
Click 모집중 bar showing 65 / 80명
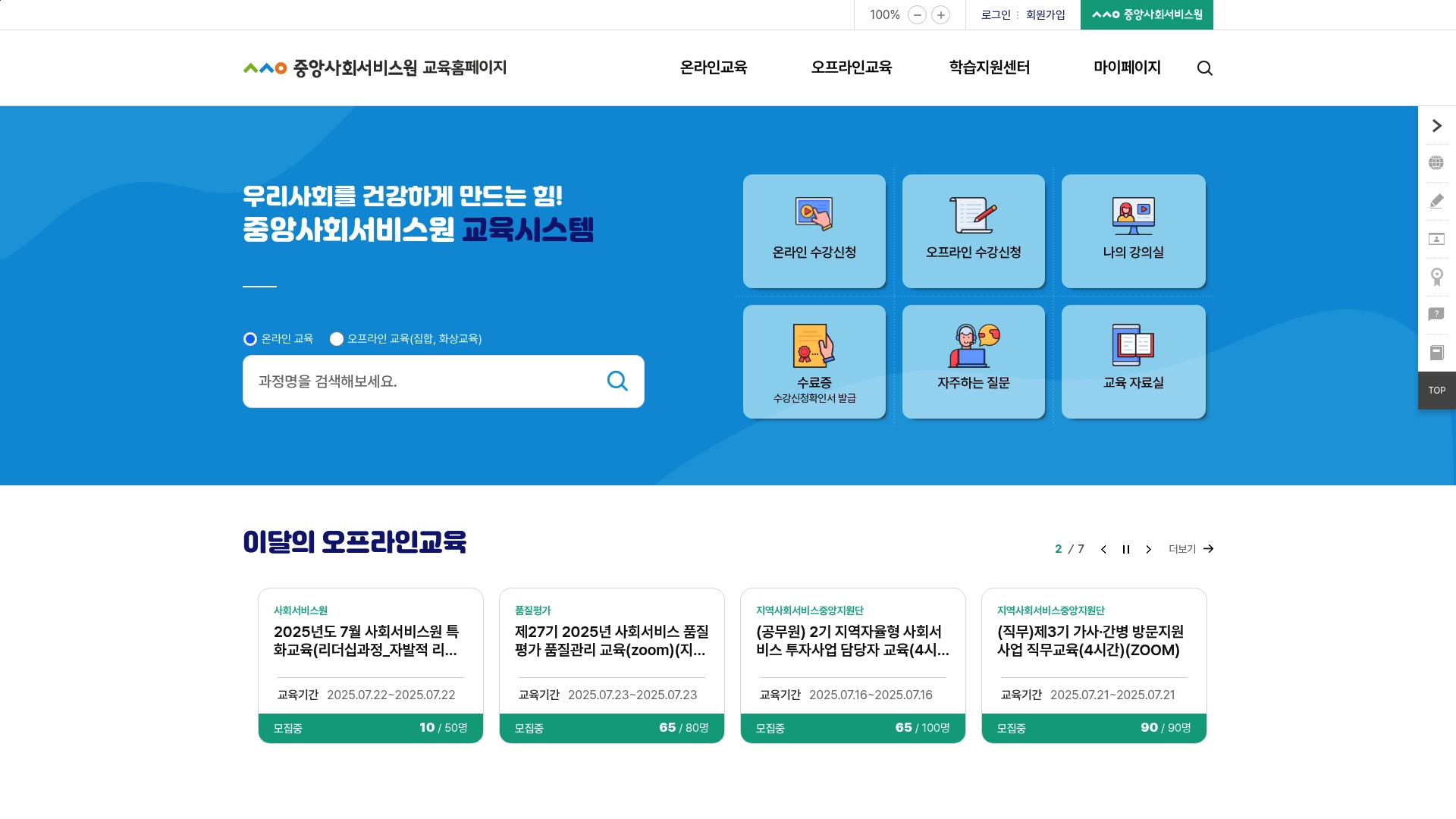click(612, 728)
